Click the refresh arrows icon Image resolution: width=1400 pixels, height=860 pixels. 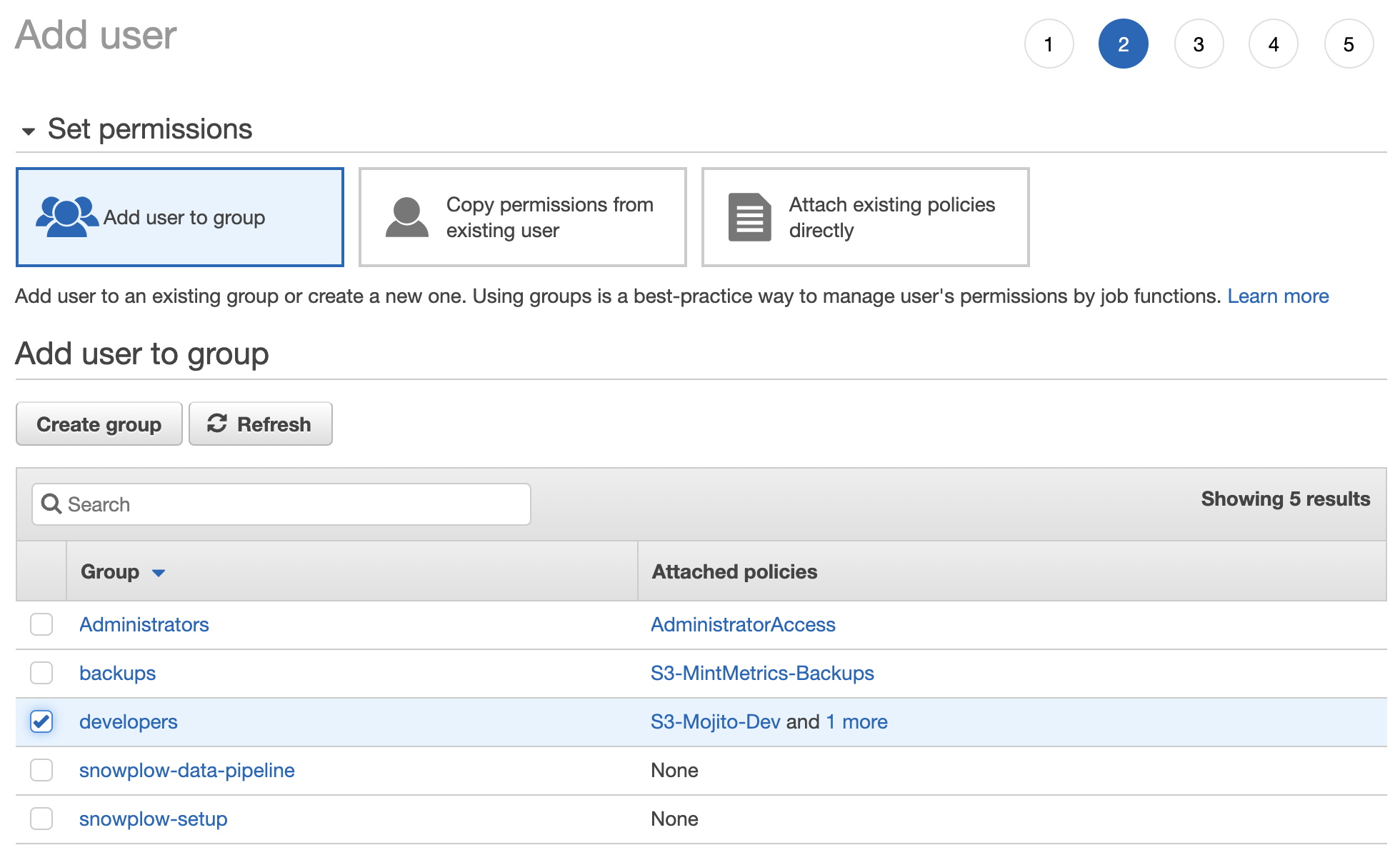pyautogui.click(x=217, y=424)
